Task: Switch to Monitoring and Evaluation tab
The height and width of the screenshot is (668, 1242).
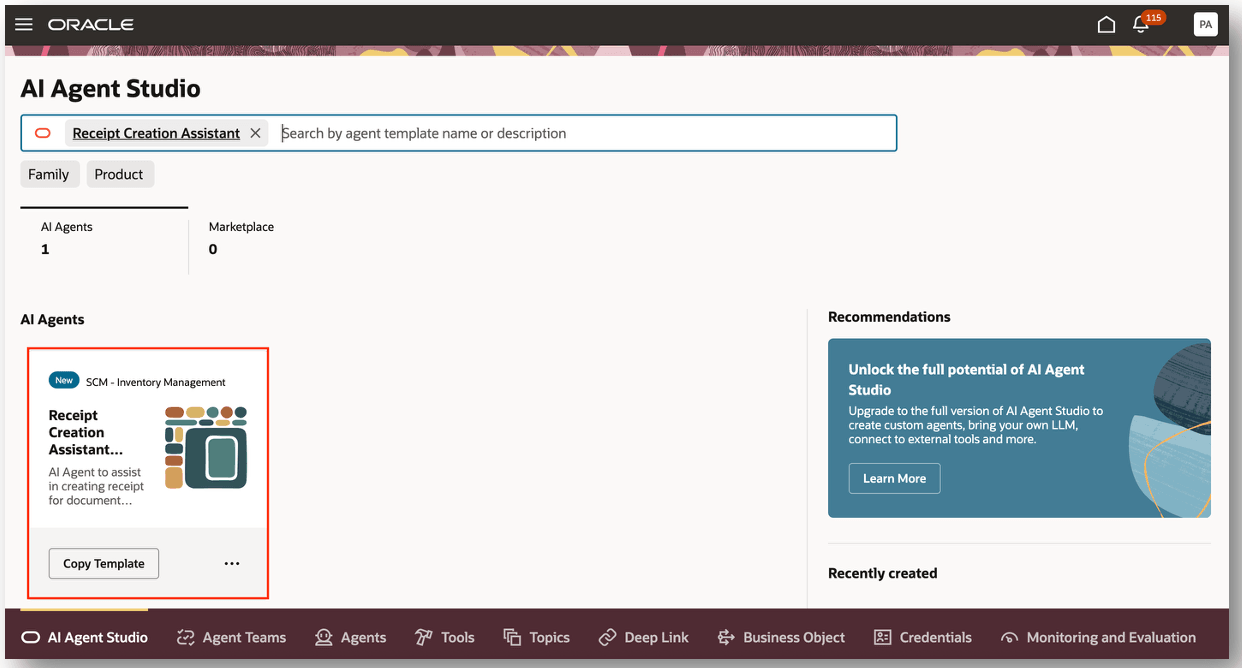Action: 1098,637
